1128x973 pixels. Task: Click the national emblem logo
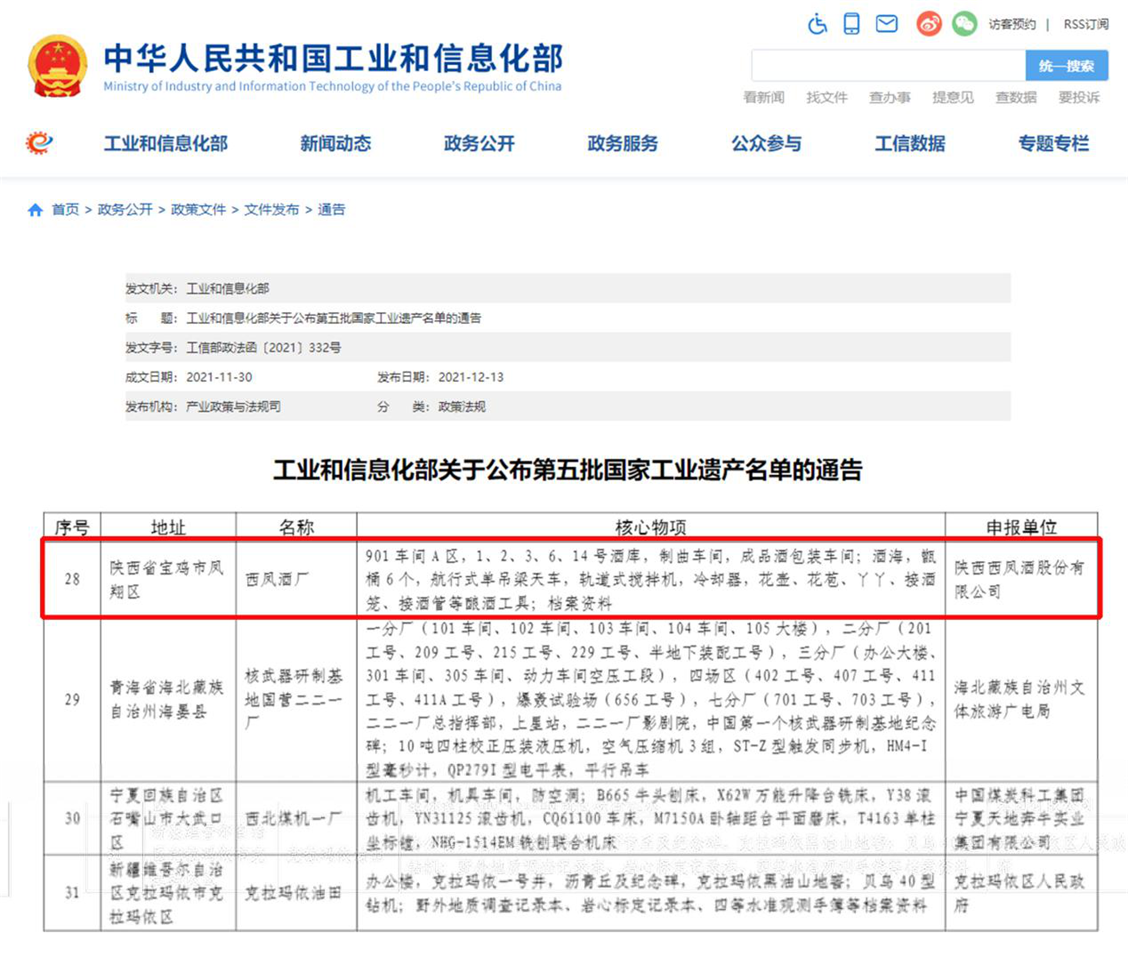(x=58, y=66)
